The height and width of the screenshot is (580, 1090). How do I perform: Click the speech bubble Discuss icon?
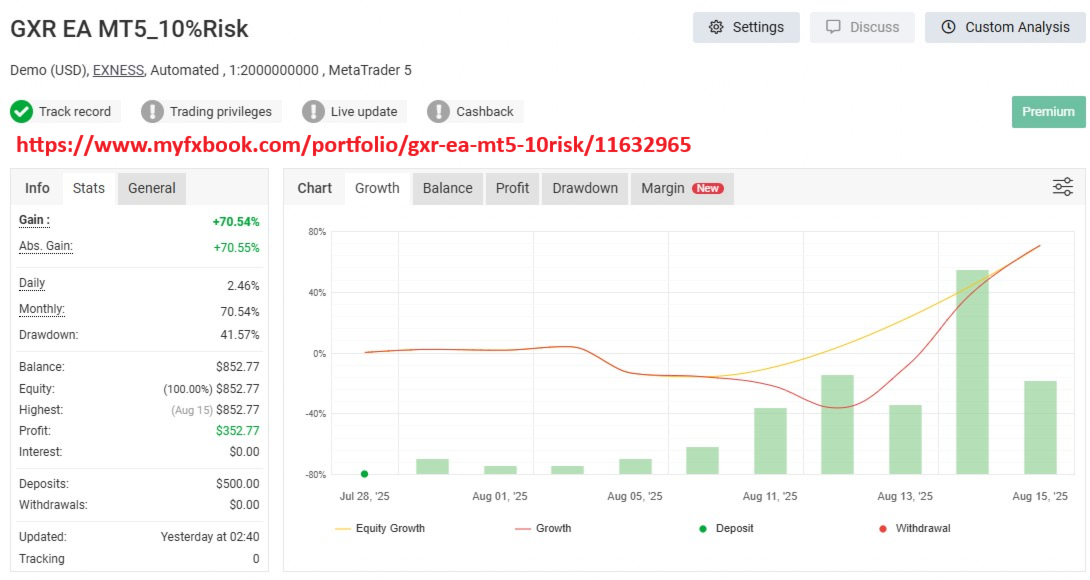click(833, 27)
